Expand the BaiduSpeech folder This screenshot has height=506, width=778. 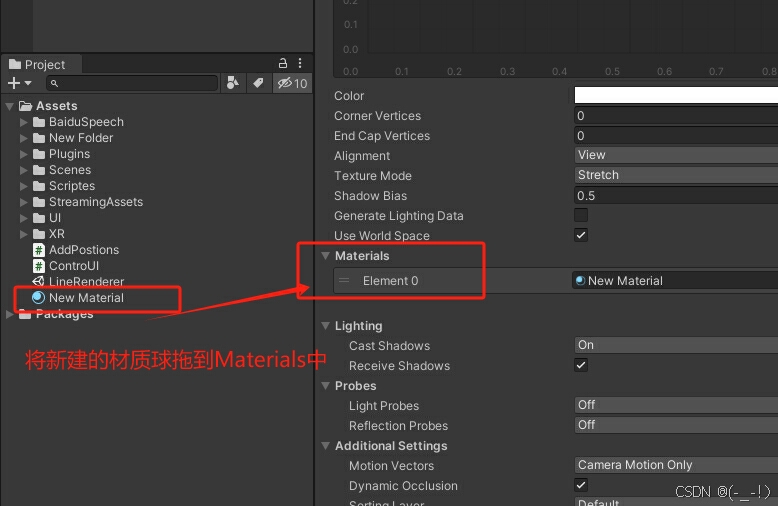pyautogui.click(x=23, y=122)
